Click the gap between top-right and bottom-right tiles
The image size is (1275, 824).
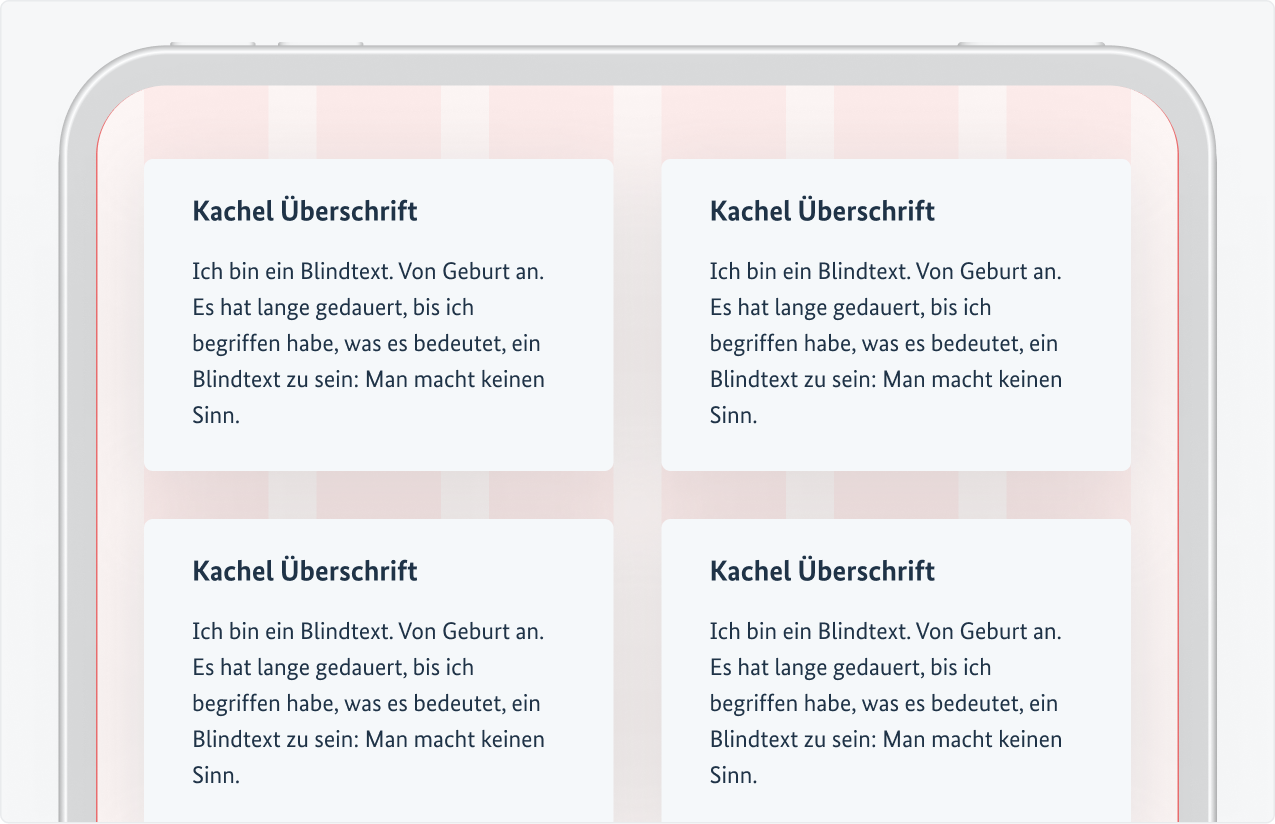point(896,495)
